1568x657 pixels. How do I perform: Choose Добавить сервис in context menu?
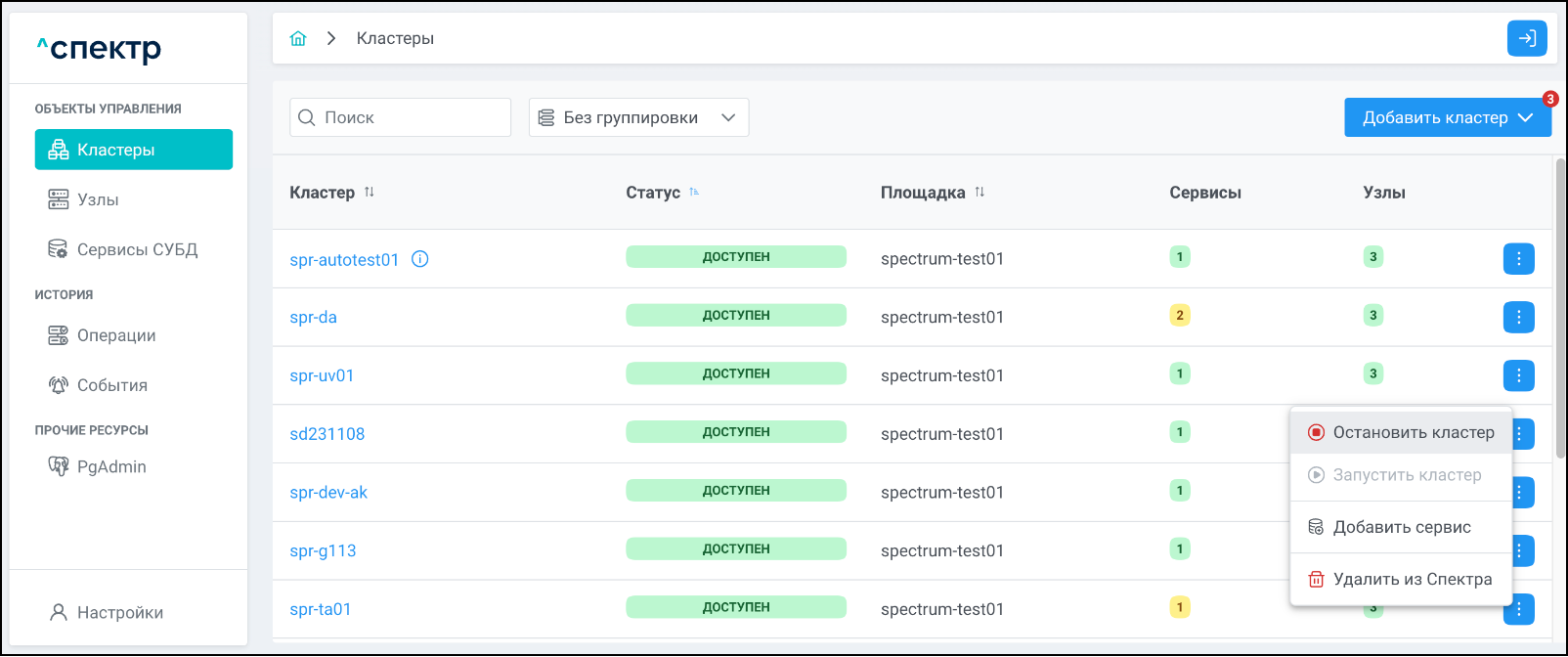coord(1402,527)
